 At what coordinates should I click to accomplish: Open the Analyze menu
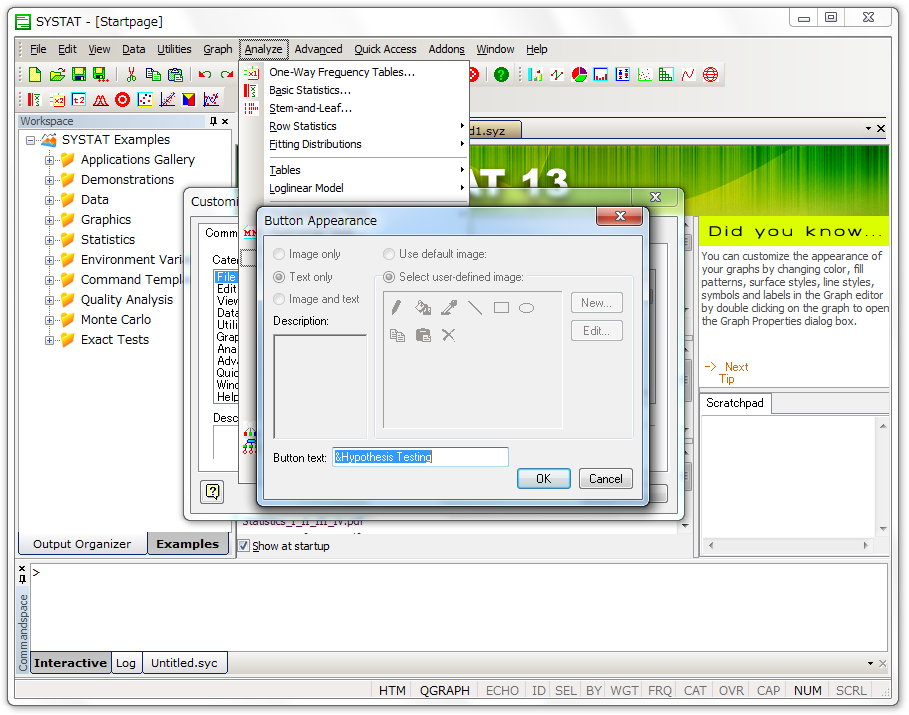263,49
